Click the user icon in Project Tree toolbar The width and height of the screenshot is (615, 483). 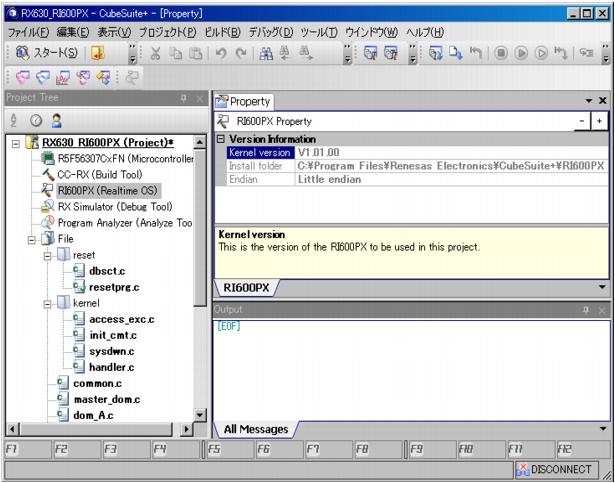tap(56, 119)
